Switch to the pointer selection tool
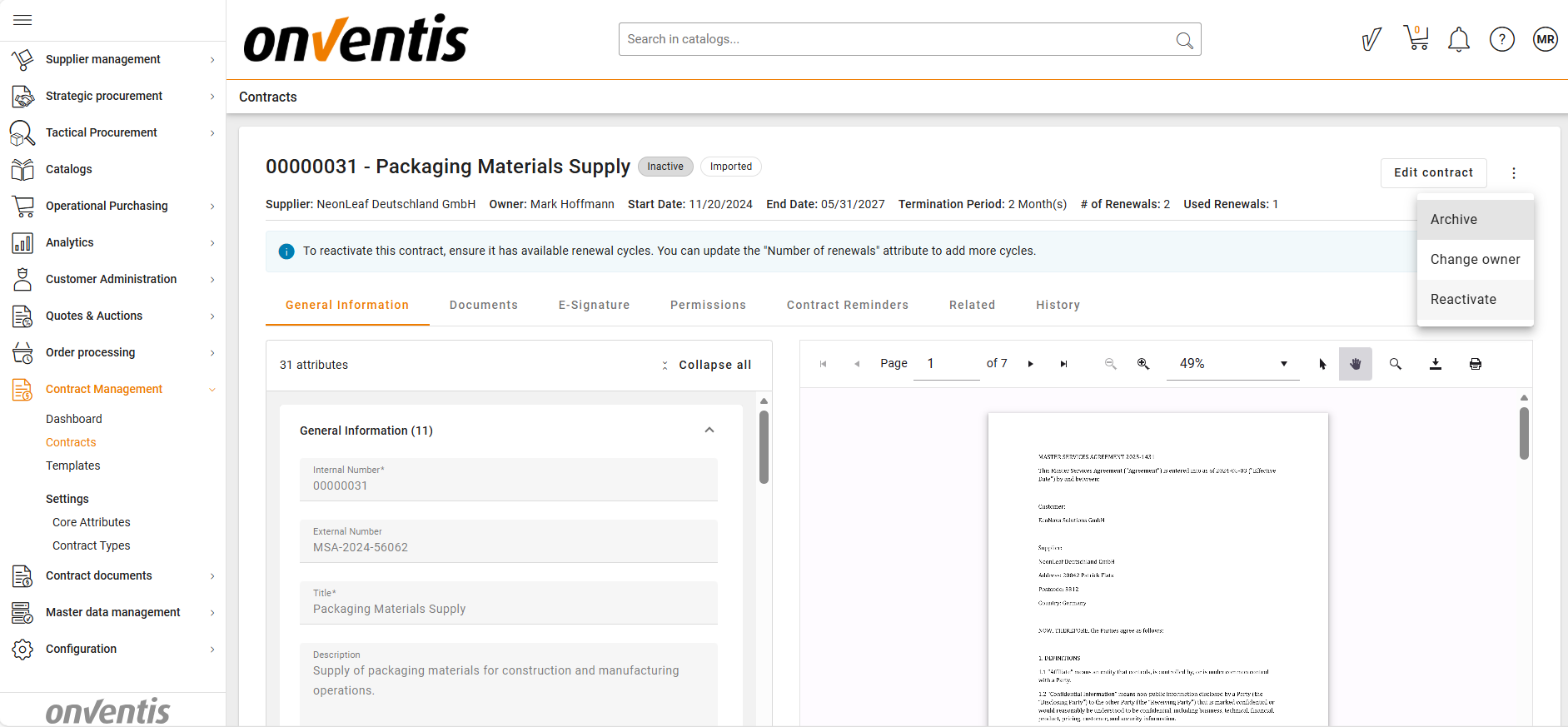 [x=1322, y=364]
